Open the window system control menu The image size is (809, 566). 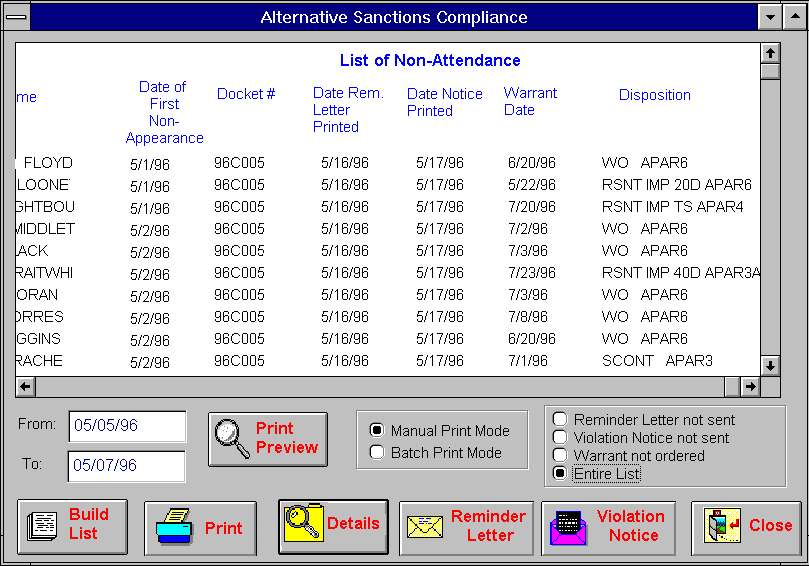(16, 17)
